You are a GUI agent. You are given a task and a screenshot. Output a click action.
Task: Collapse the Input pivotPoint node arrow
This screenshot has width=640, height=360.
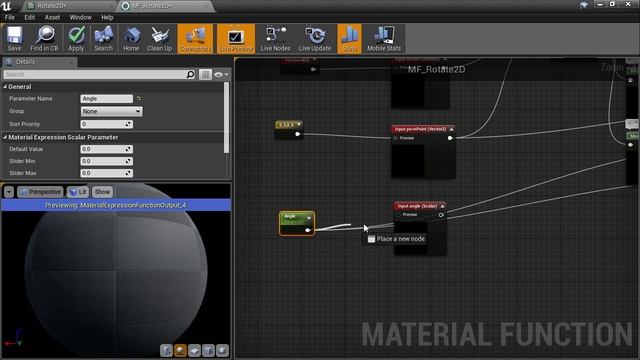(x=451, y=129)
